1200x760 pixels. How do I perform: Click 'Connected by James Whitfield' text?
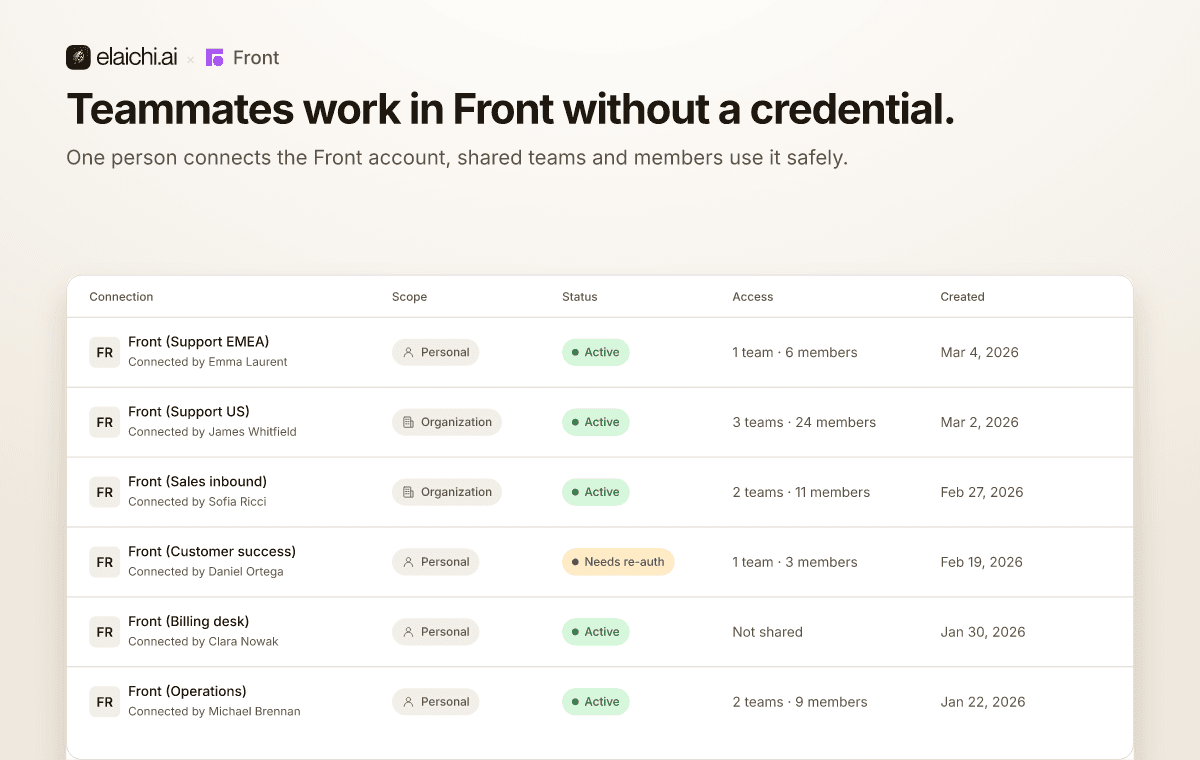[x=212, y=432]
